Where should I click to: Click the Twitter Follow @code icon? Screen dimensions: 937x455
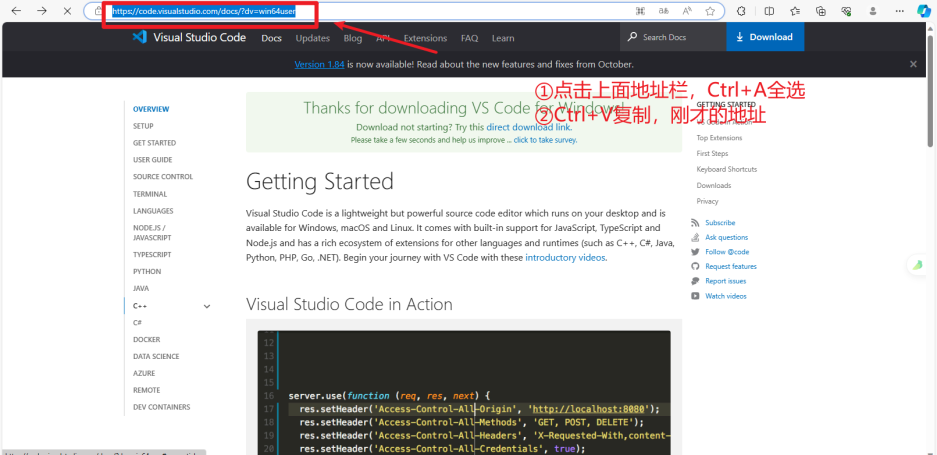click(x=695, y=252)
